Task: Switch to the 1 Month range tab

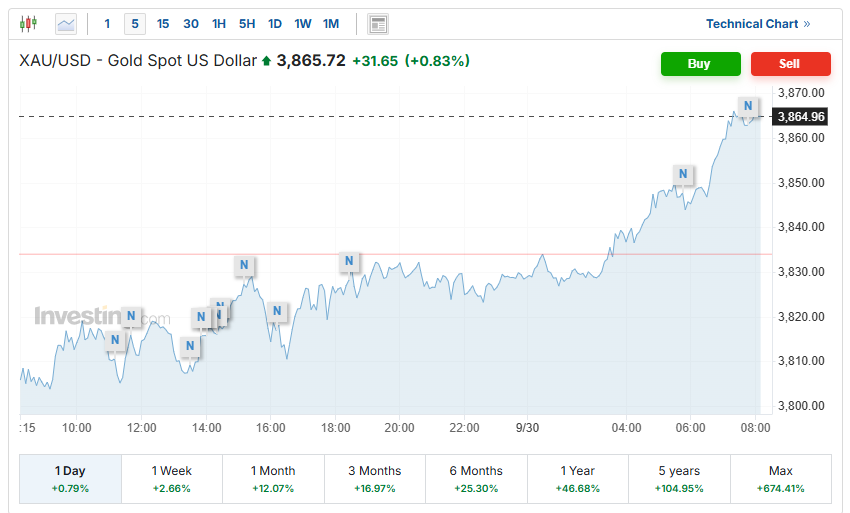Action: click(273, 479)
